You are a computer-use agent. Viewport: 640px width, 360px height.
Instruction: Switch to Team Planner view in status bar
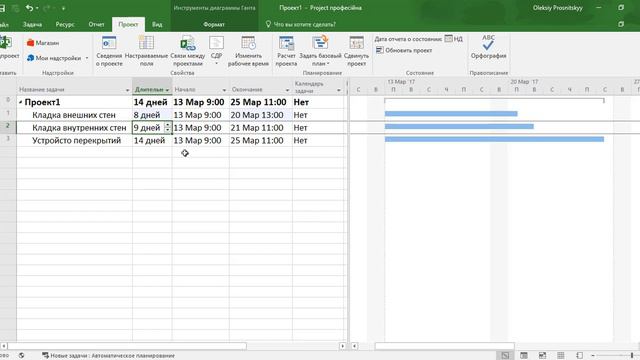[x=542, y=356]
